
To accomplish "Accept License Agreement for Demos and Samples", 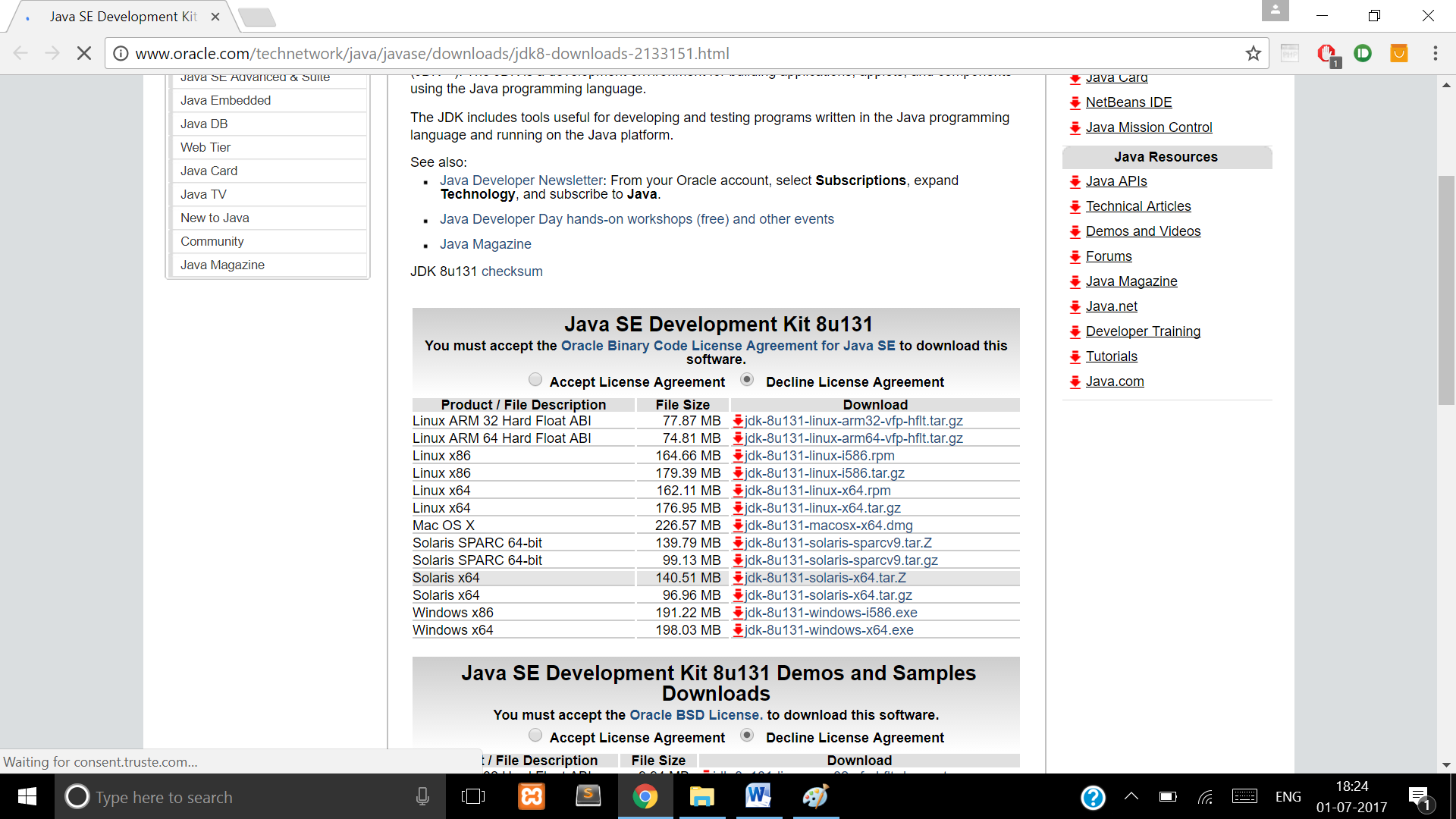I will pyautogui.click(x=535, y=735).
